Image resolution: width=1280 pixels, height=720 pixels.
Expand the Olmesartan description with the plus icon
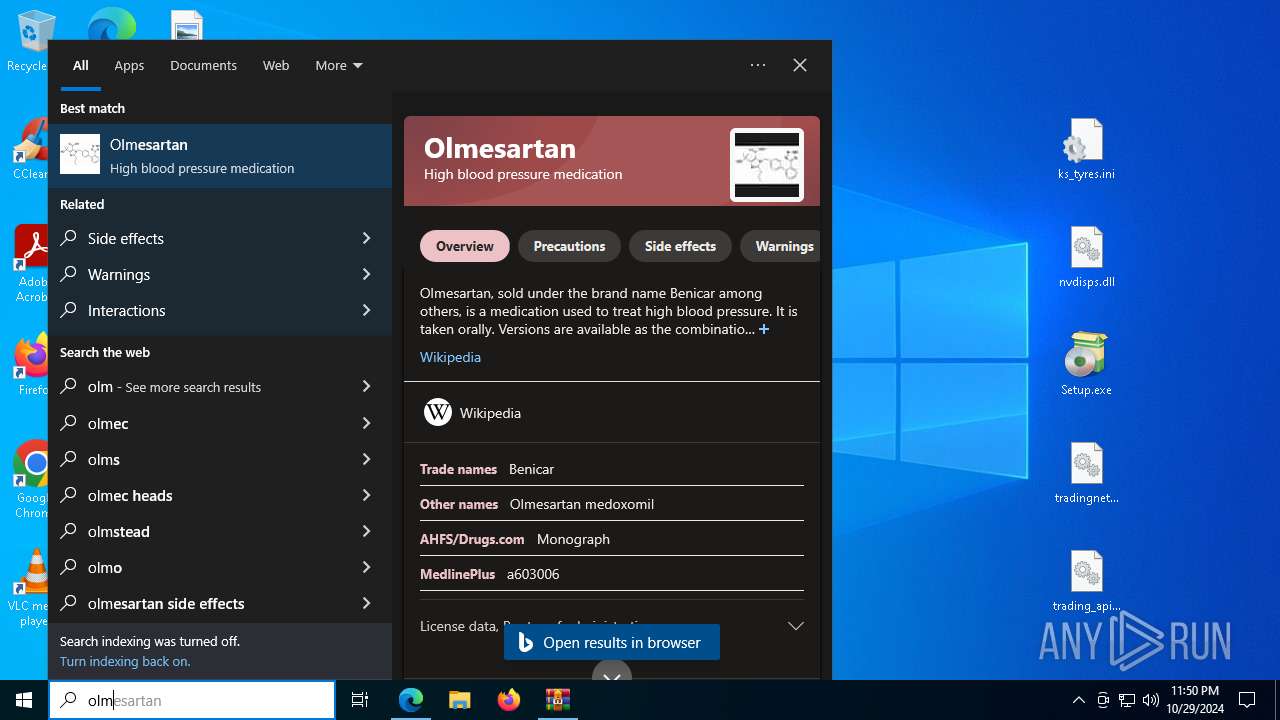tap(764, 329)
